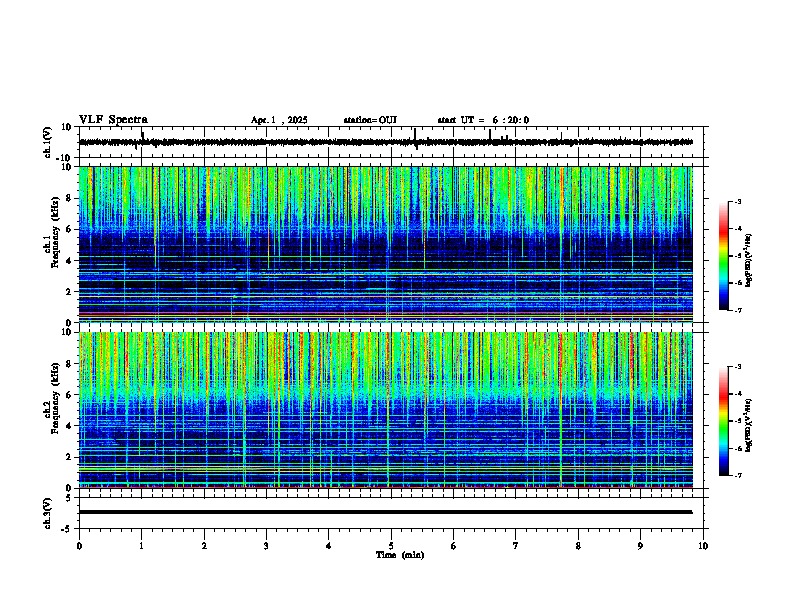The image size is (792, 612).
Task: Click the ch.1 spectrogram color scale bar
Action: (x=724, y=256)
